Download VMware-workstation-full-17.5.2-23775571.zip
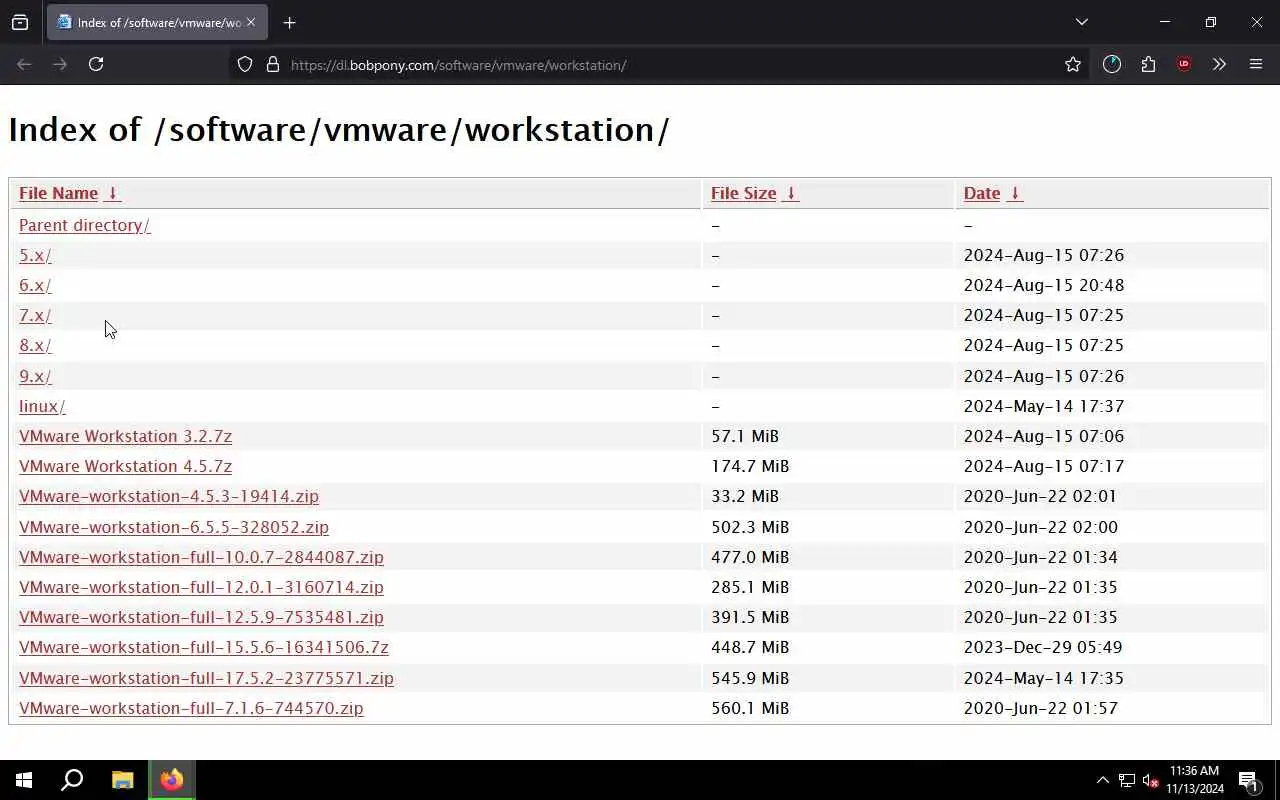Viewport: 1280px width, 800px height. point(206,678)
